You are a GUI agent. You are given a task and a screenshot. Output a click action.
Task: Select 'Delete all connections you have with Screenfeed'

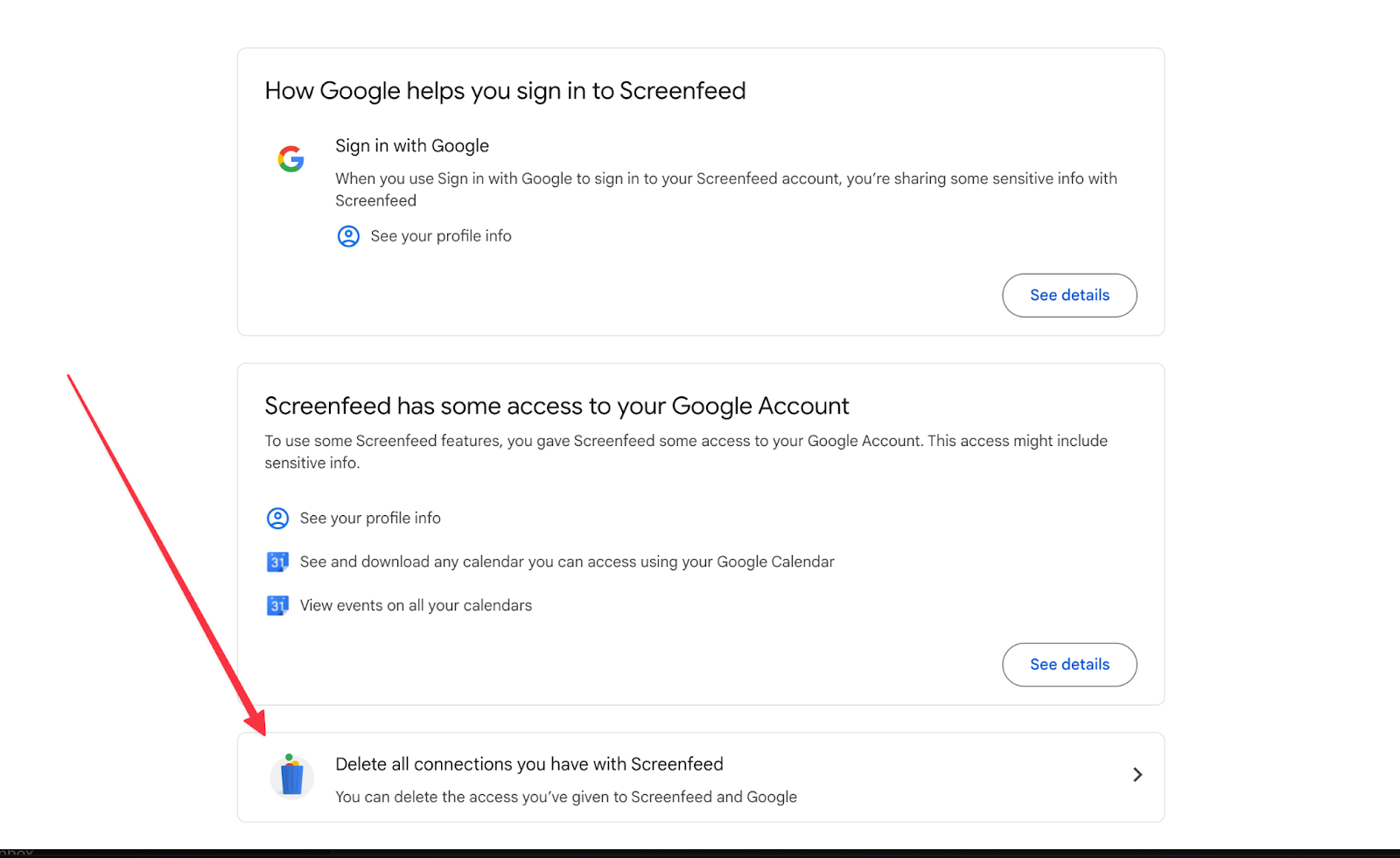click(x=529, y=764)
